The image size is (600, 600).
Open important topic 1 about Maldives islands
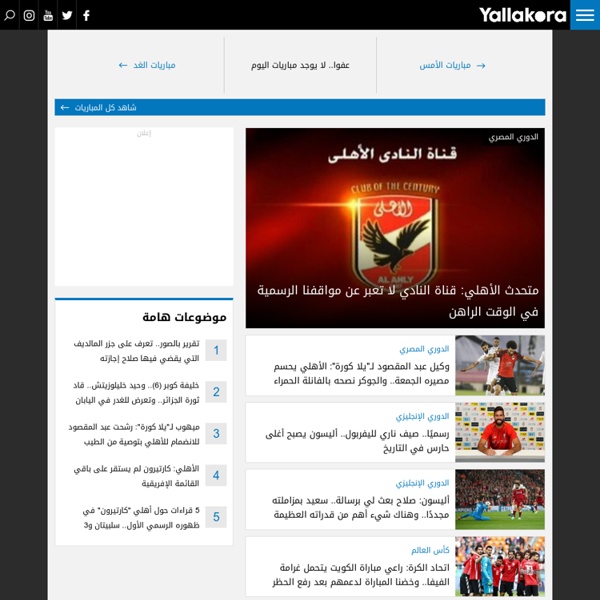136,351
